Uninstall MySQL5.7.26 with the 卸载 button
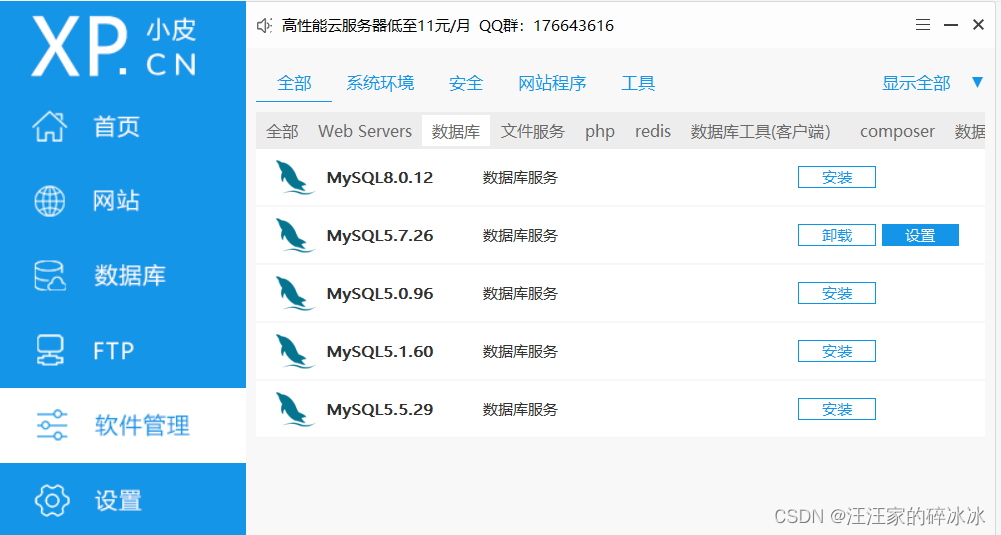Viewport: 1001px width, 535px height. 837,236
